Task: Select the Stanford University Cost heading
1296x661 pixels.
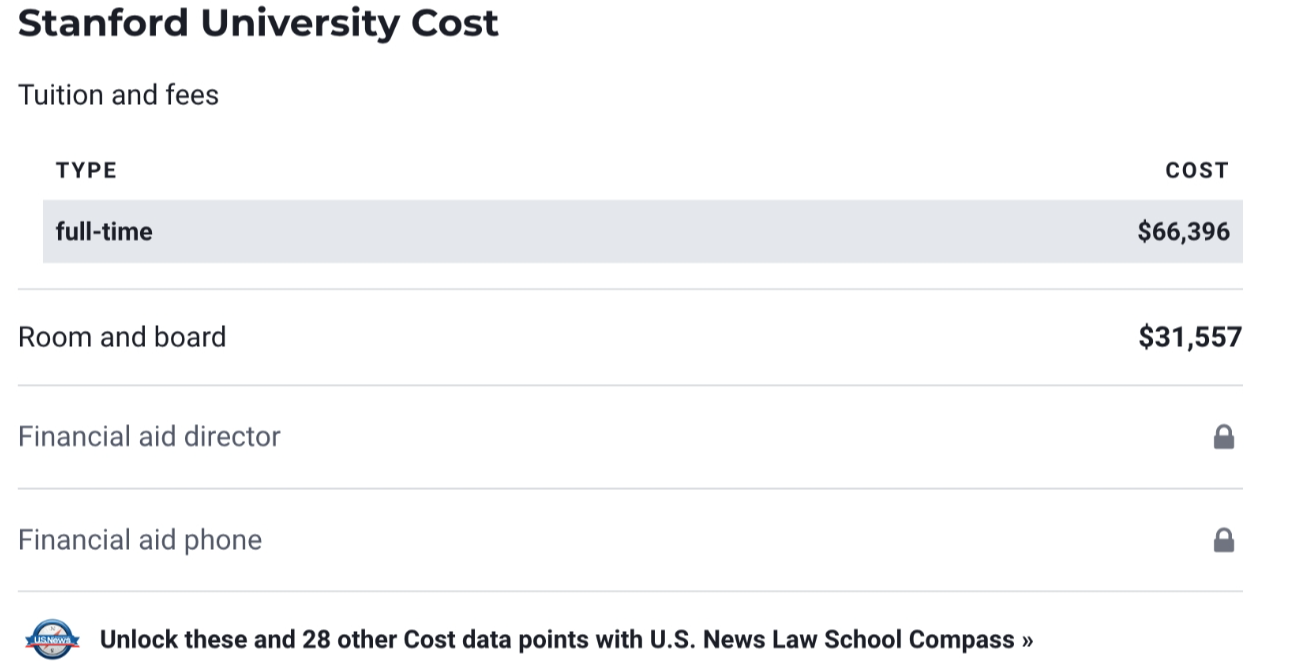Action: pos(258,22)
